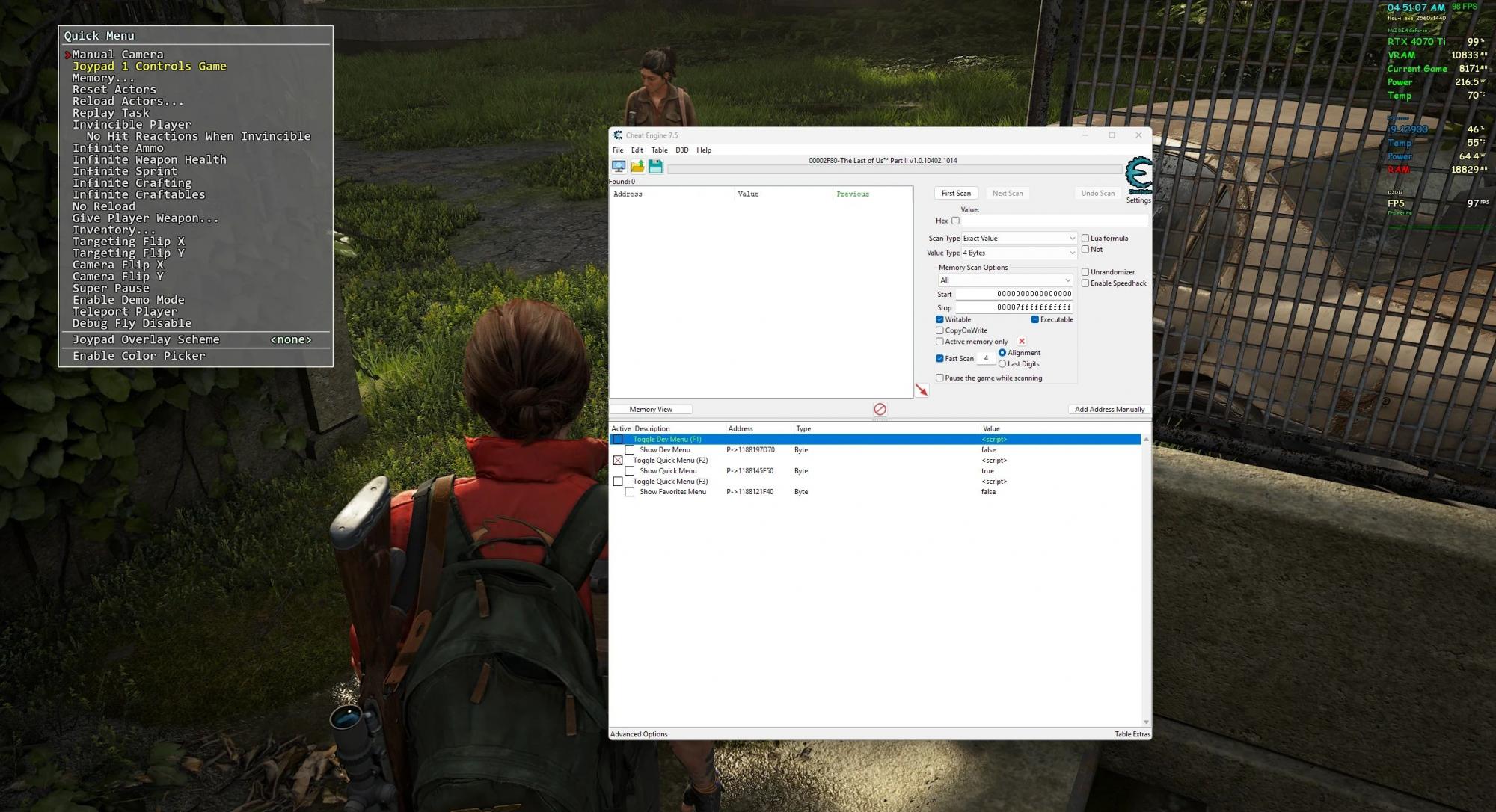
Task: Click the red arrow add-to-list icon
Action: pyautogui.click(x=922, y=390)
